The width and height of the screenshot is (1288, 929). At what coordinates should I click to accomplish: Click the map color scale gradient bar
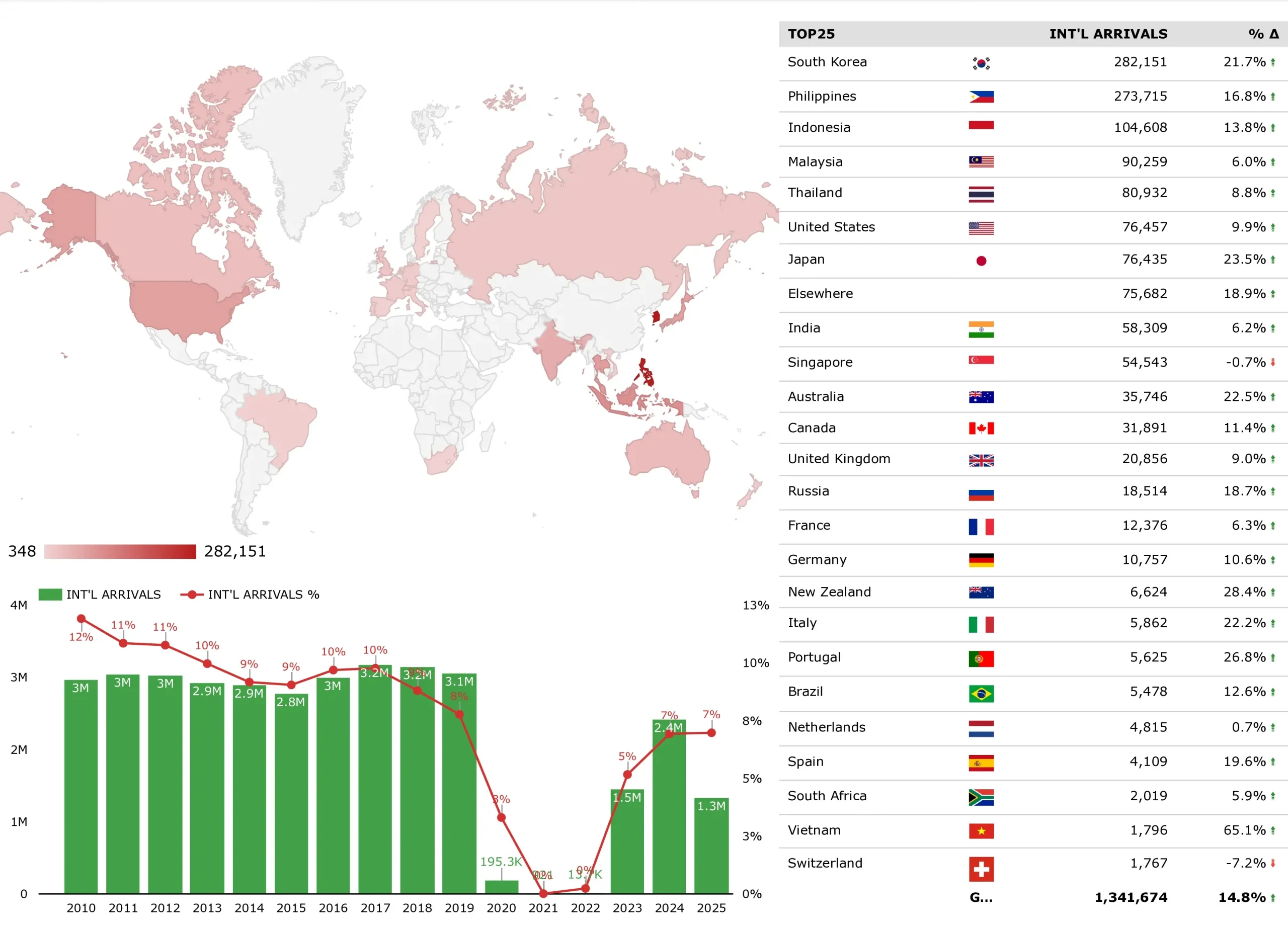pyautogui.click(x=120, y=551)
